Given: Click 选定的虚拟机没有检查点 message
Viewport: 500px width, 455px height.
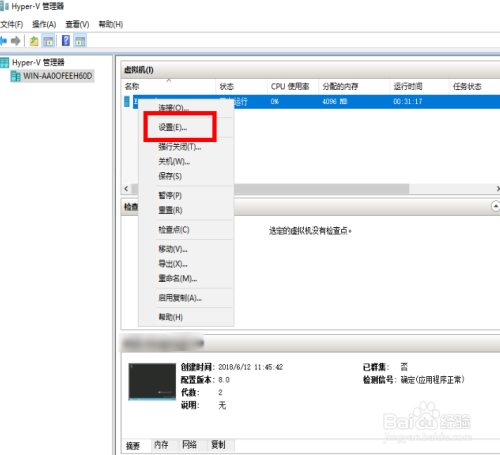Looking at the screenshot, I should coord(310,230).
